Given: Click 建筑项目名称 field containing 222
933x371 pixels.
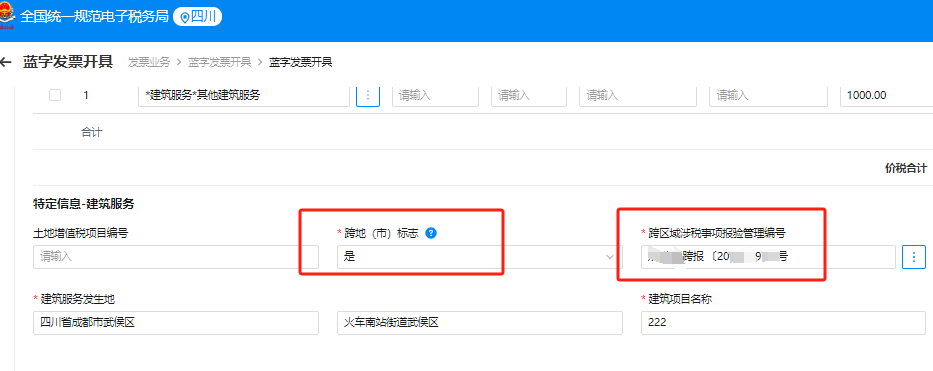Looking at the screenshot, I should [783, 323].
